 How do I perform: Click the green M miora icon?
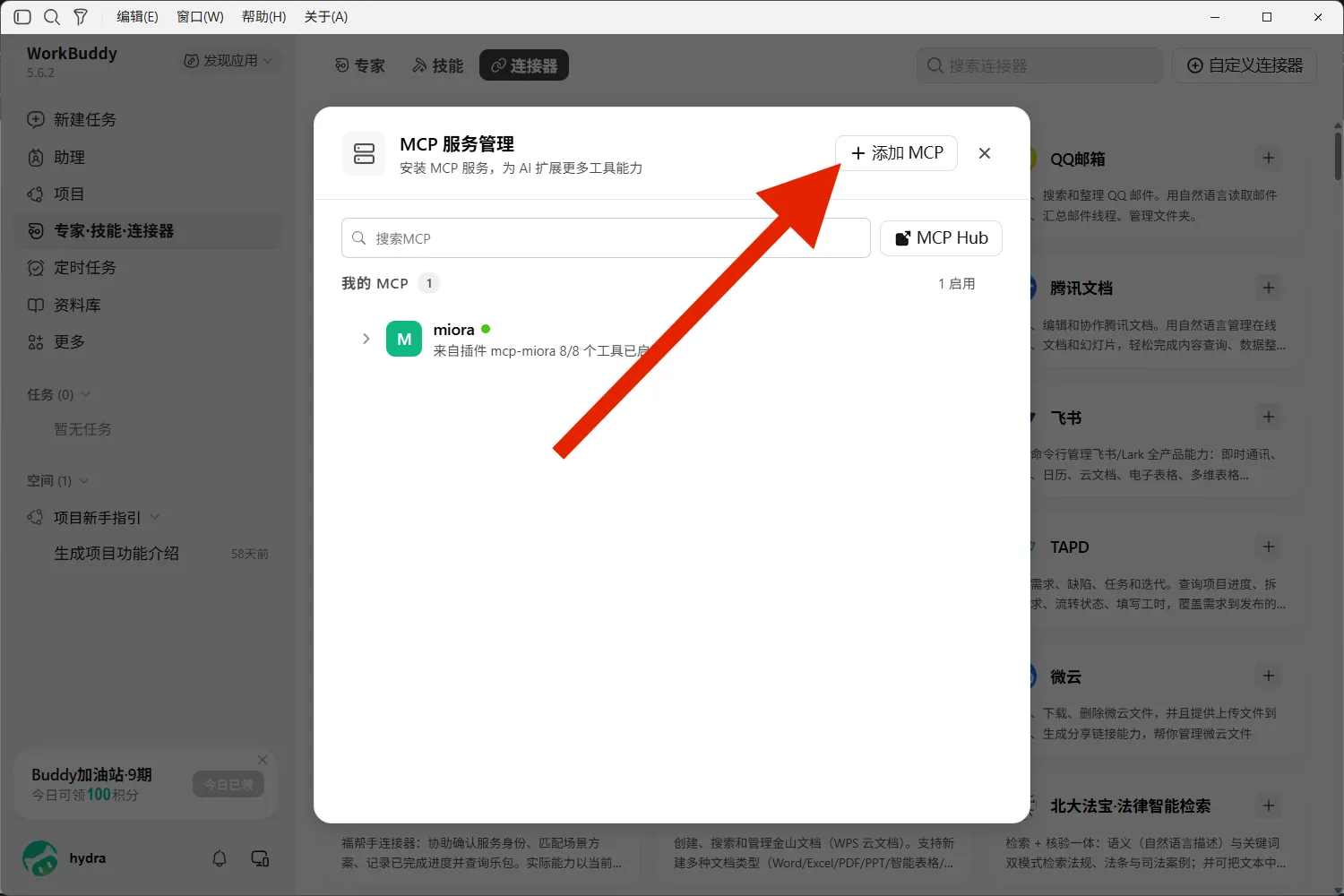(x=404, y=340)
